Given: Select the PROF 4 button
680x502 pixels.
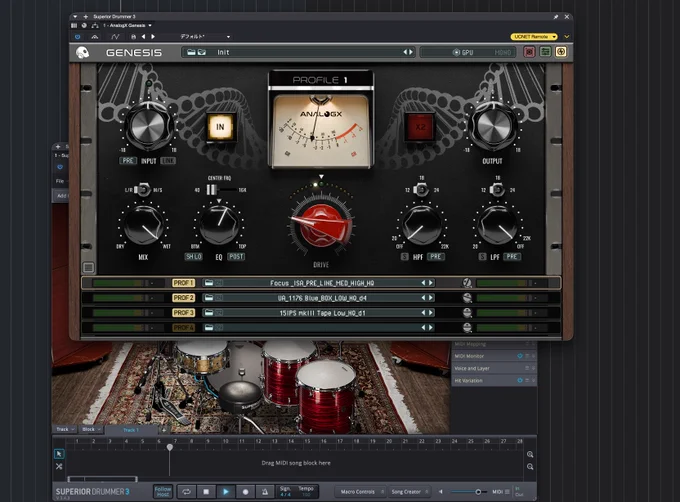Looking at the screenshot, I should click(183, 328).
